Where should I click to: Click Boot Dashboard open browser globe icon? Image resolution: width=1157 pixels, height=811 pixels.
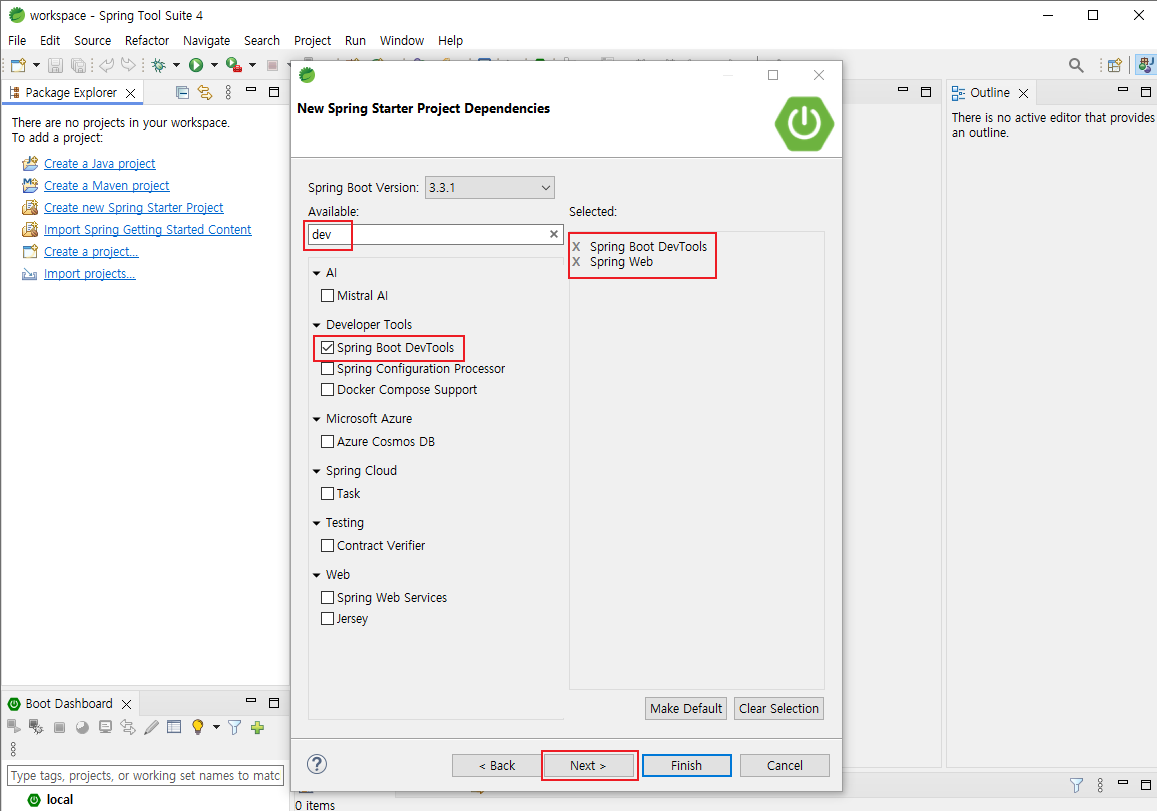tap(82, 728)
